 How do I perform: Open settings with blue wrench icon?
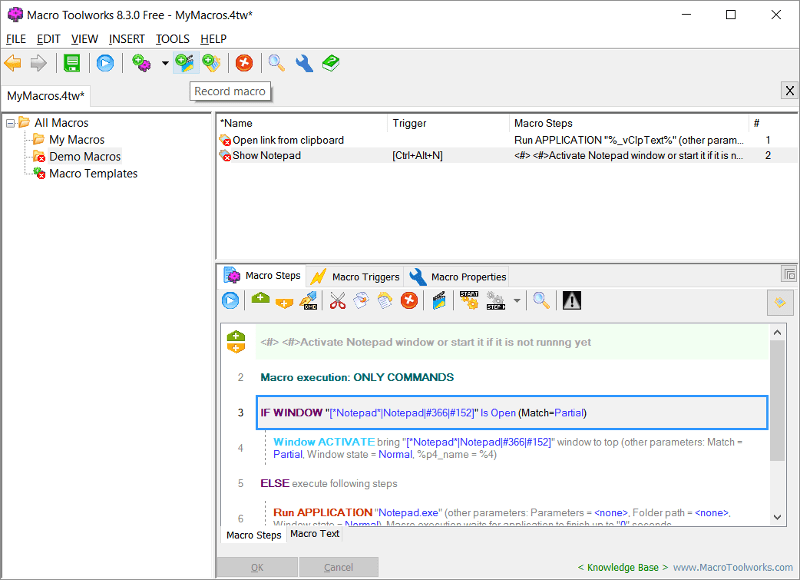pos(304,63)
